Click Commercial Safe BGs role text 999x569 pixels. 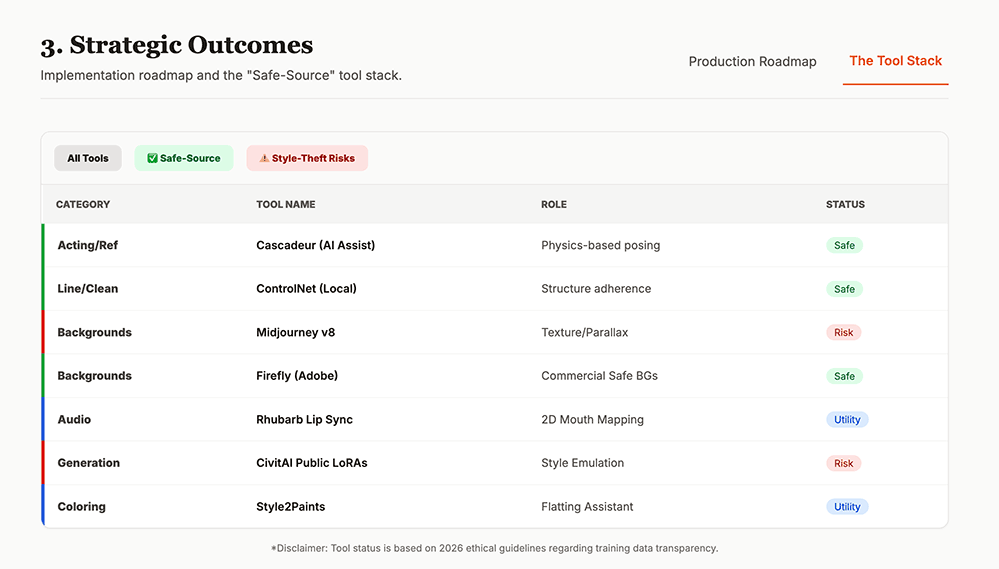coord(599,376)
